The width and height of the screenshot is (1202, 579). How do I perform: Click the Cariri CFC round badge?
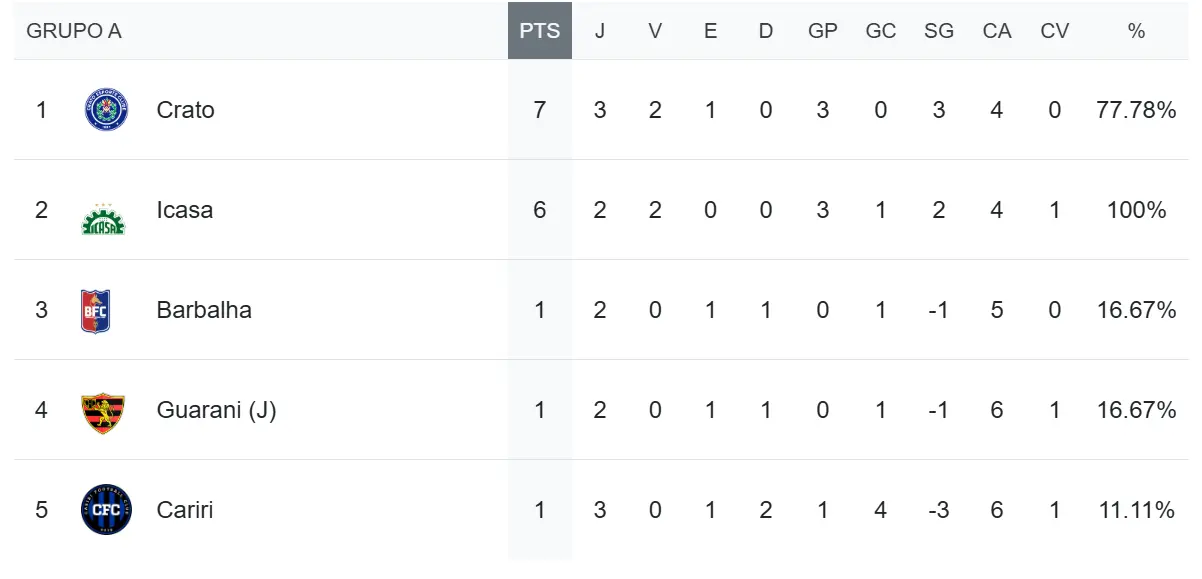[106, 510]
